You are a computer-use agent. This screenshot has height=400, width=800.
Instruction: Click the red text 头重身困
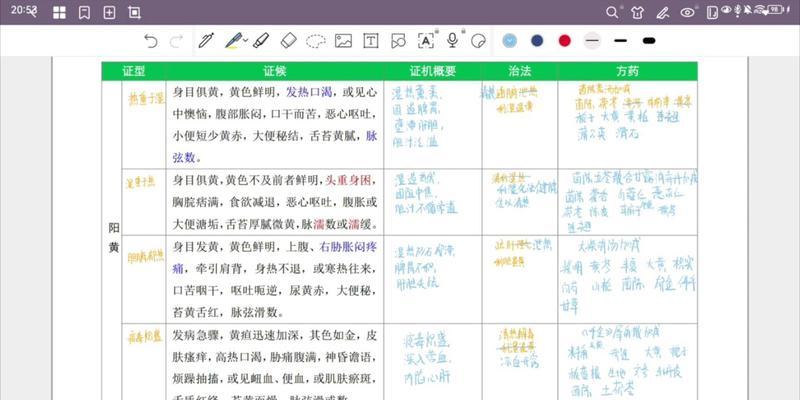348,181
